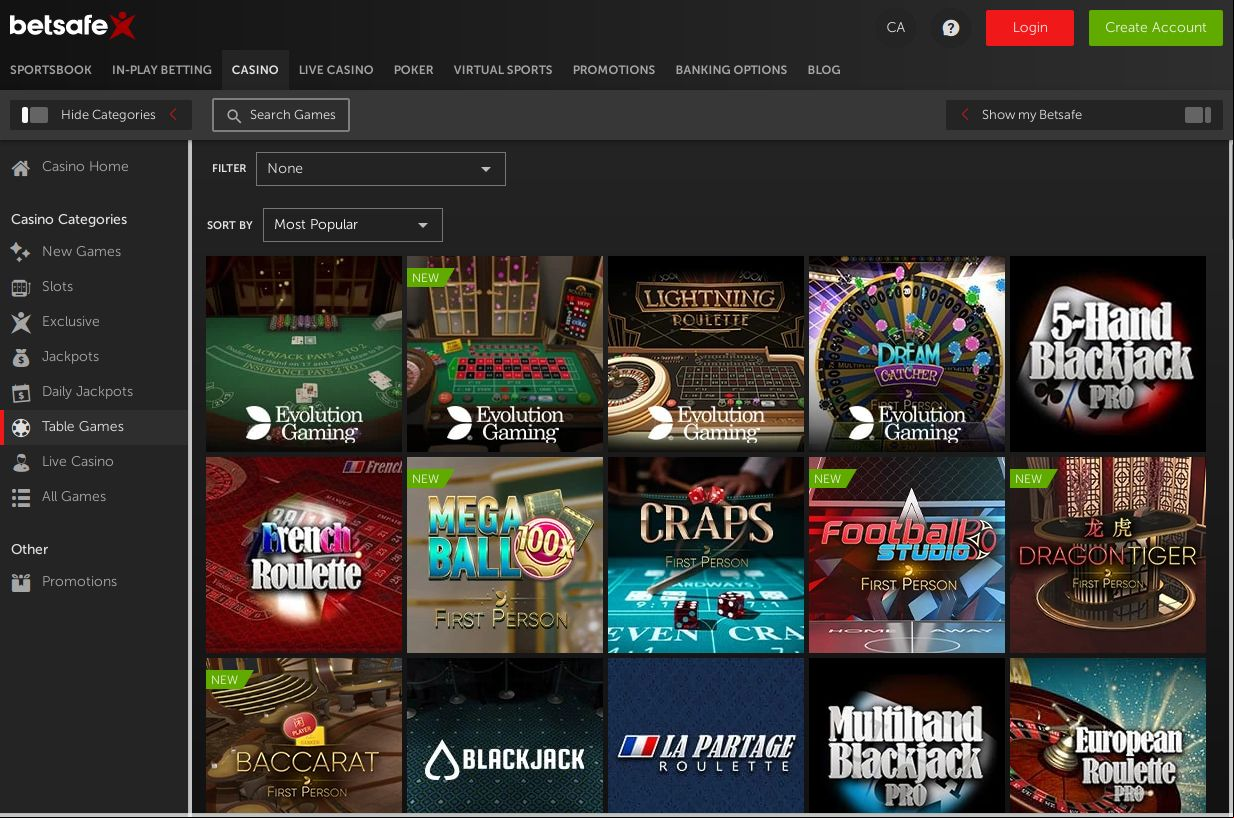Click the All Games list icon
The height and width of the screenshot is (818, 1234).
pos(20,497)
